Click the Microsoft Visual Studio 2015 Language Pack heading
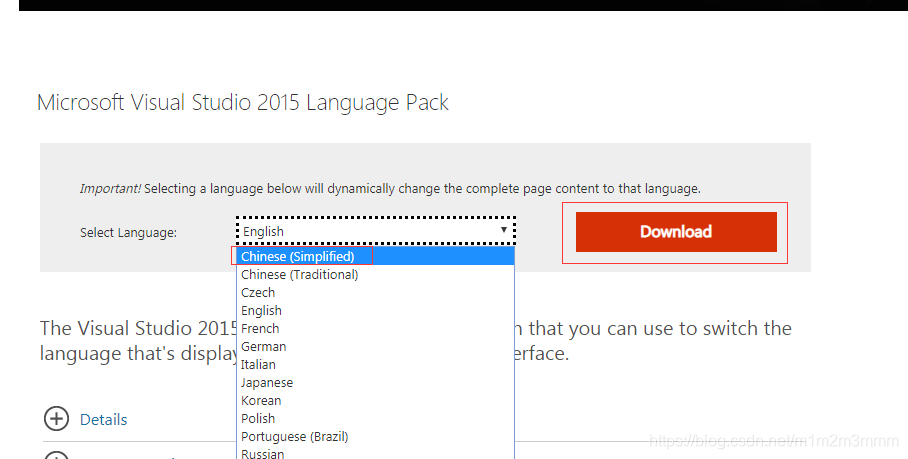Image resolution: width=908 pixels, height=459 pixels. [243, 102]
